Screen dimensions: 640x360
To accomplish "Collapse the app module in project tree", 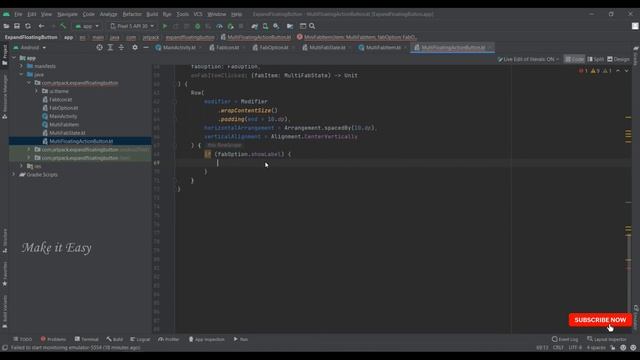I will pos(14,58).
